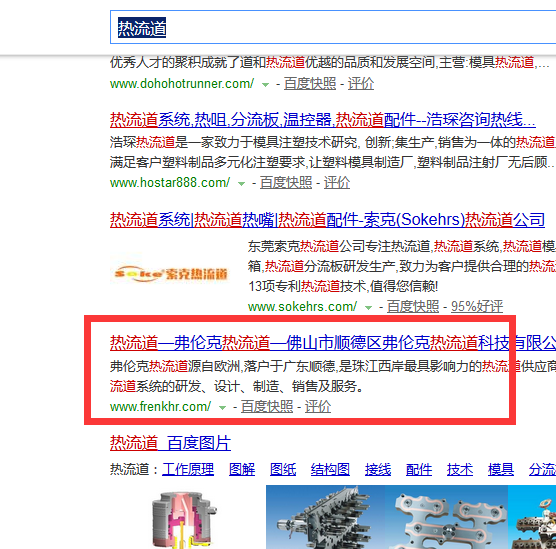This screenshot has width=556, height=549.
Task: Expand the frenkhr.com URL dropdown arrow
Action: point(222,408)
